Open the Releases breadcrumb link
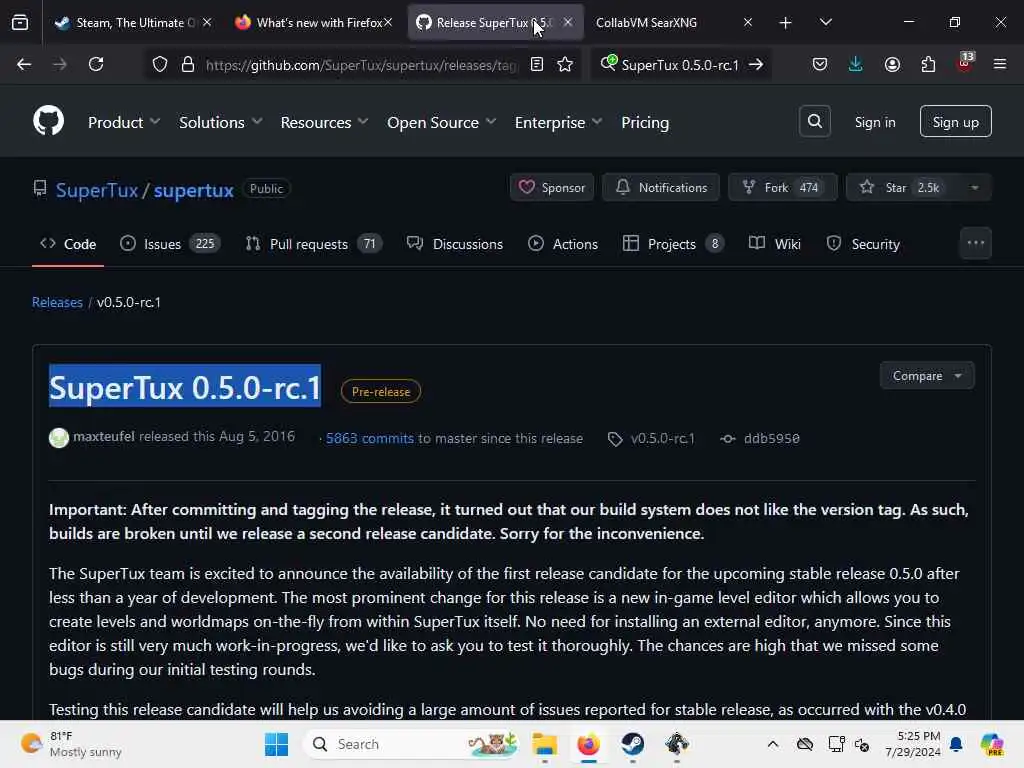This screenshot has width=1024, height=768. [x=57, y=302]
